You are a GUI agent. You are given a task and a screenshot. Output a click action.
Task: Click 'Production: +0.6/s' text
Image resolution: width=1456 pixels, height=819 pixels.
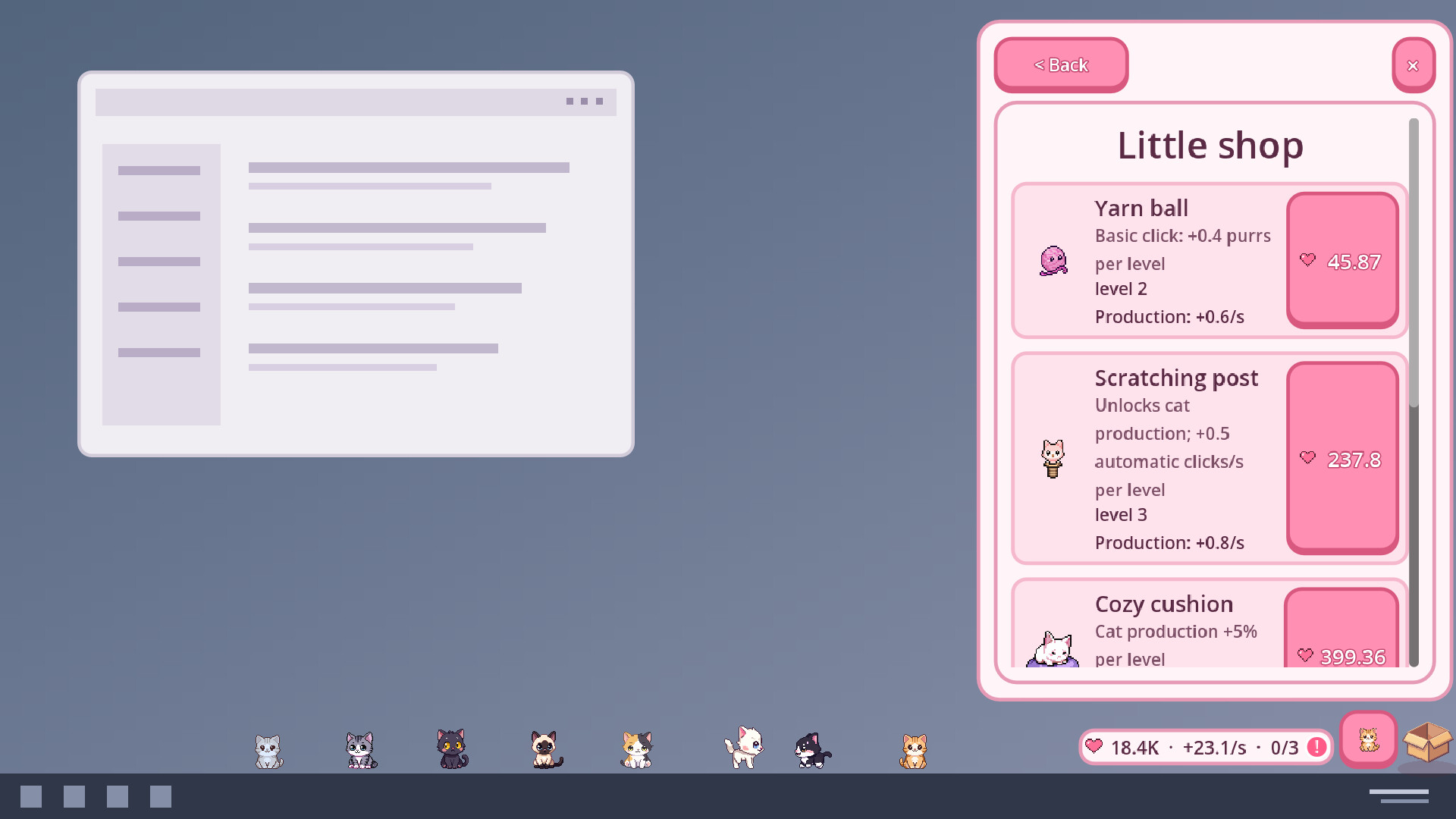[x=1169, y=317]
